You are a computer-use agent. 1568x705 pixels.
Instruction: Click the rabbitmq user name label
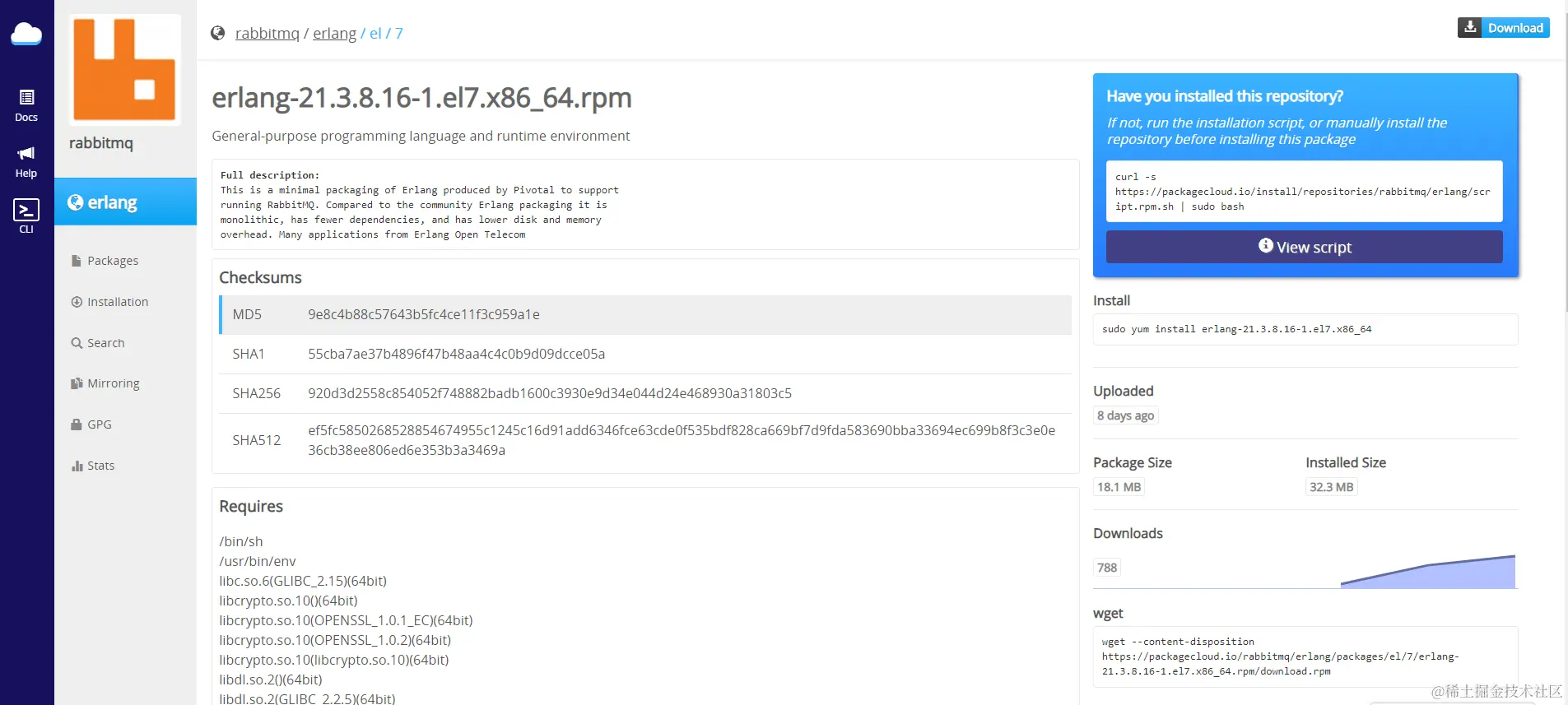click(x=101, y=143)
